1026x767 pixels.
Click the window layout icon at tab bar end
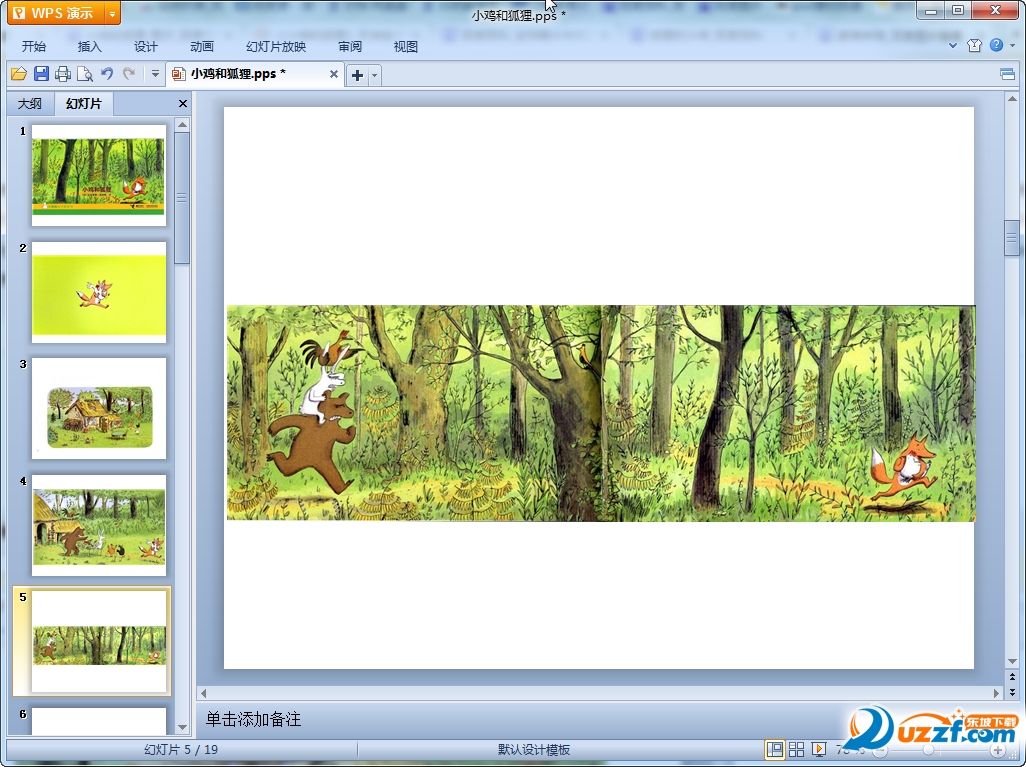(x=1008, y=74)
